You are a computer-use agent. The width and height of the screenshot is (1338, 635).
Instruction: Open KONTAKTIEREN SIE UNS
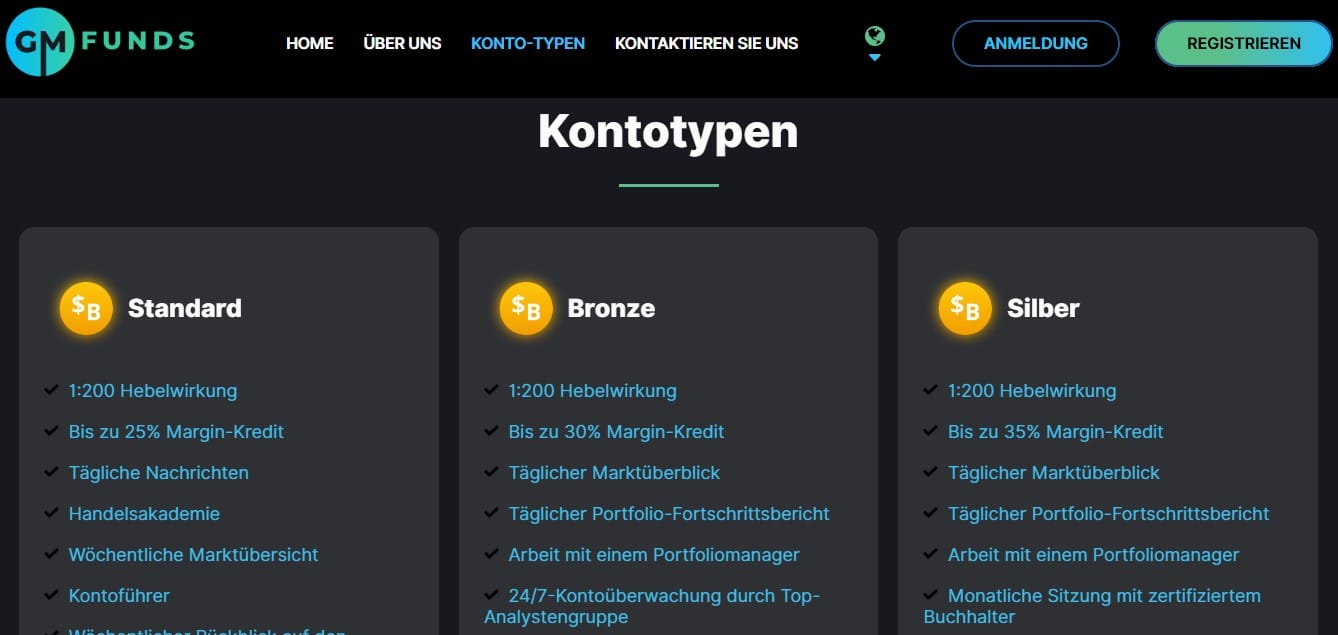[706, 43]
